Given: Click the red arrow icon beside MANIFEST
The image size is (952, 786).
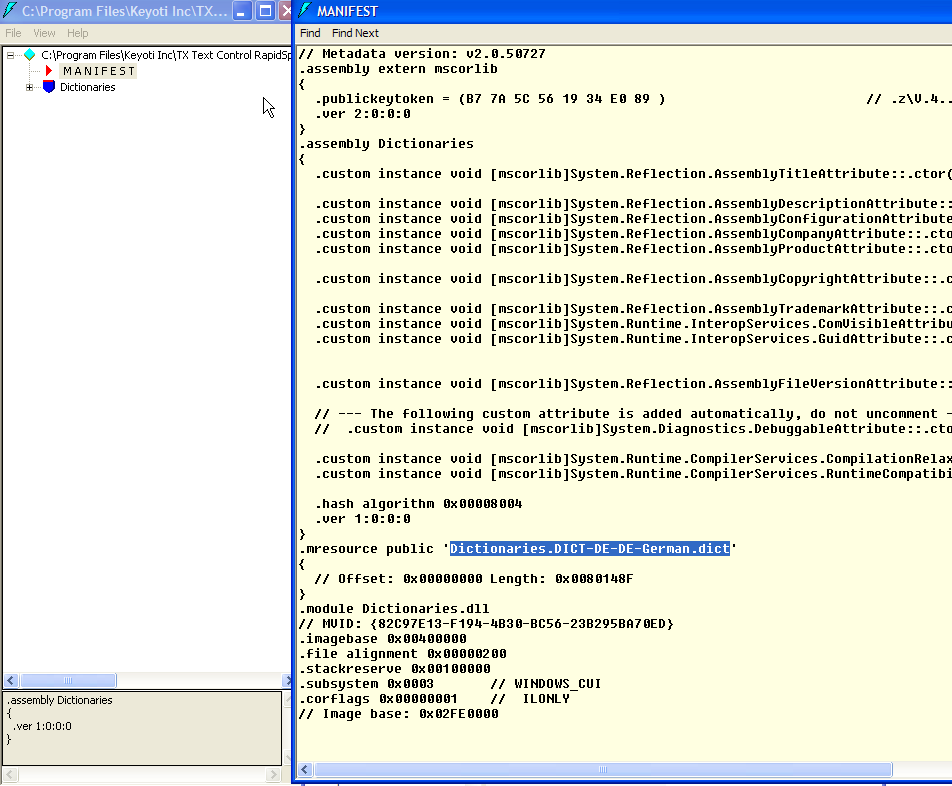Looking at the screenshot, I should [47, 71].
